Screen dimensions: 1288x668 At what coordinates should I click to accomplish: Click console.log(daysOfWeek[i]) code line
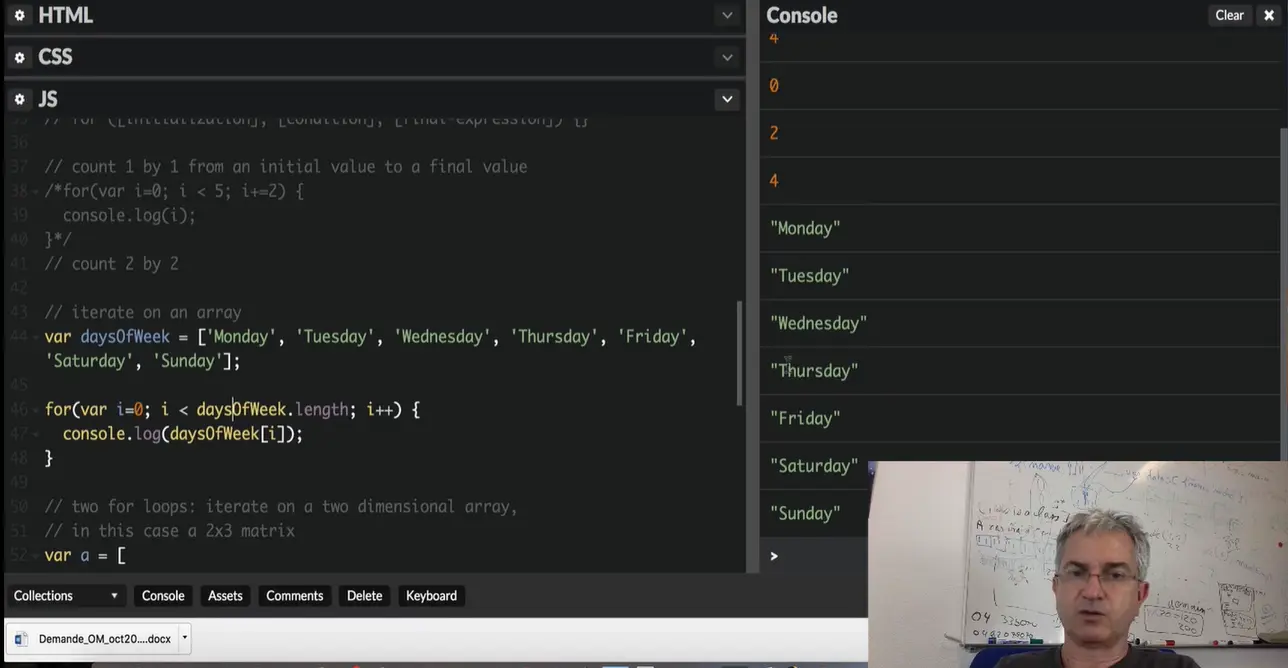point(182,434)
